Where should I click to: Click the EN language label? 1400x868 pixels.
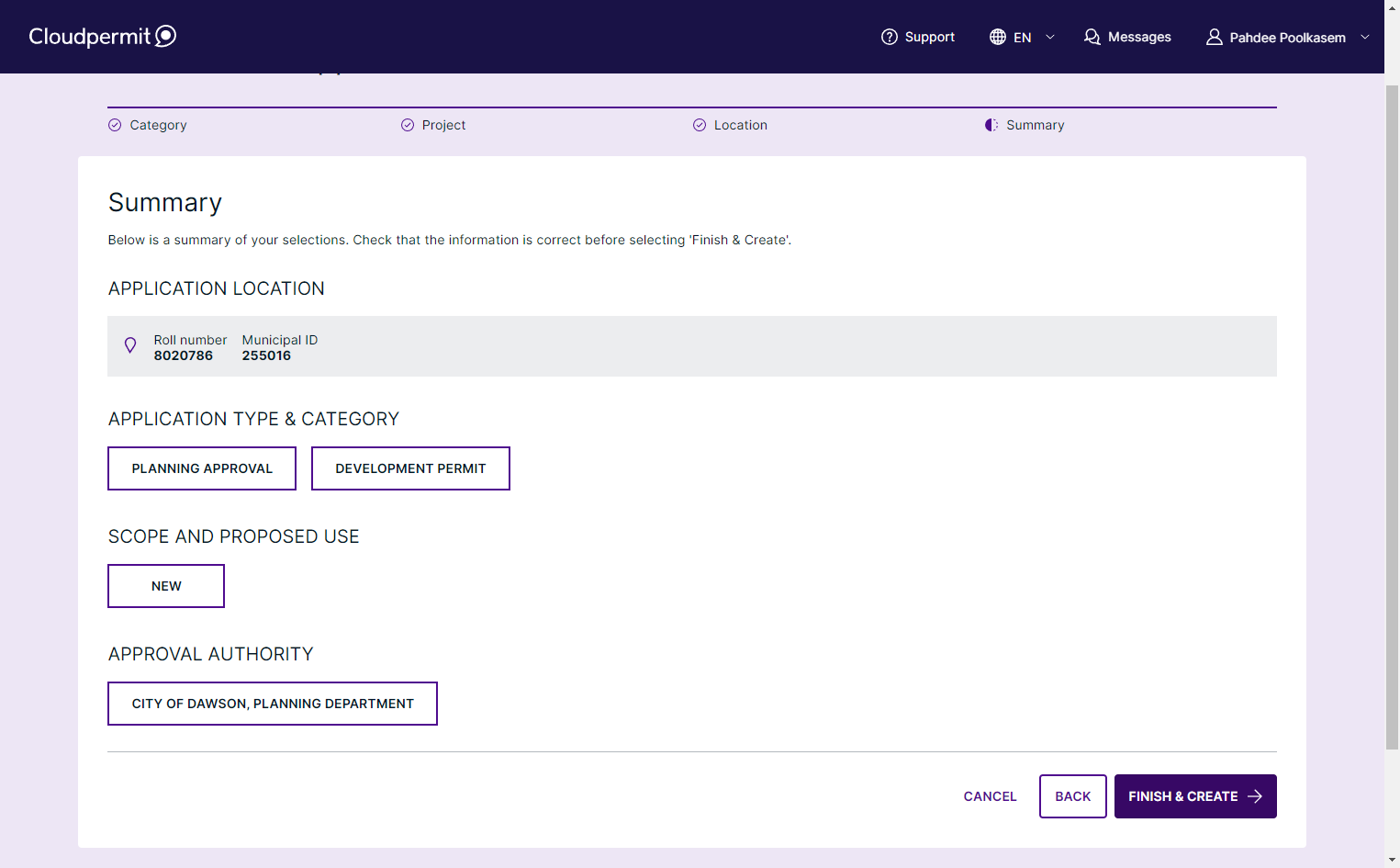pyautogui.click(x=1023, y=38)
